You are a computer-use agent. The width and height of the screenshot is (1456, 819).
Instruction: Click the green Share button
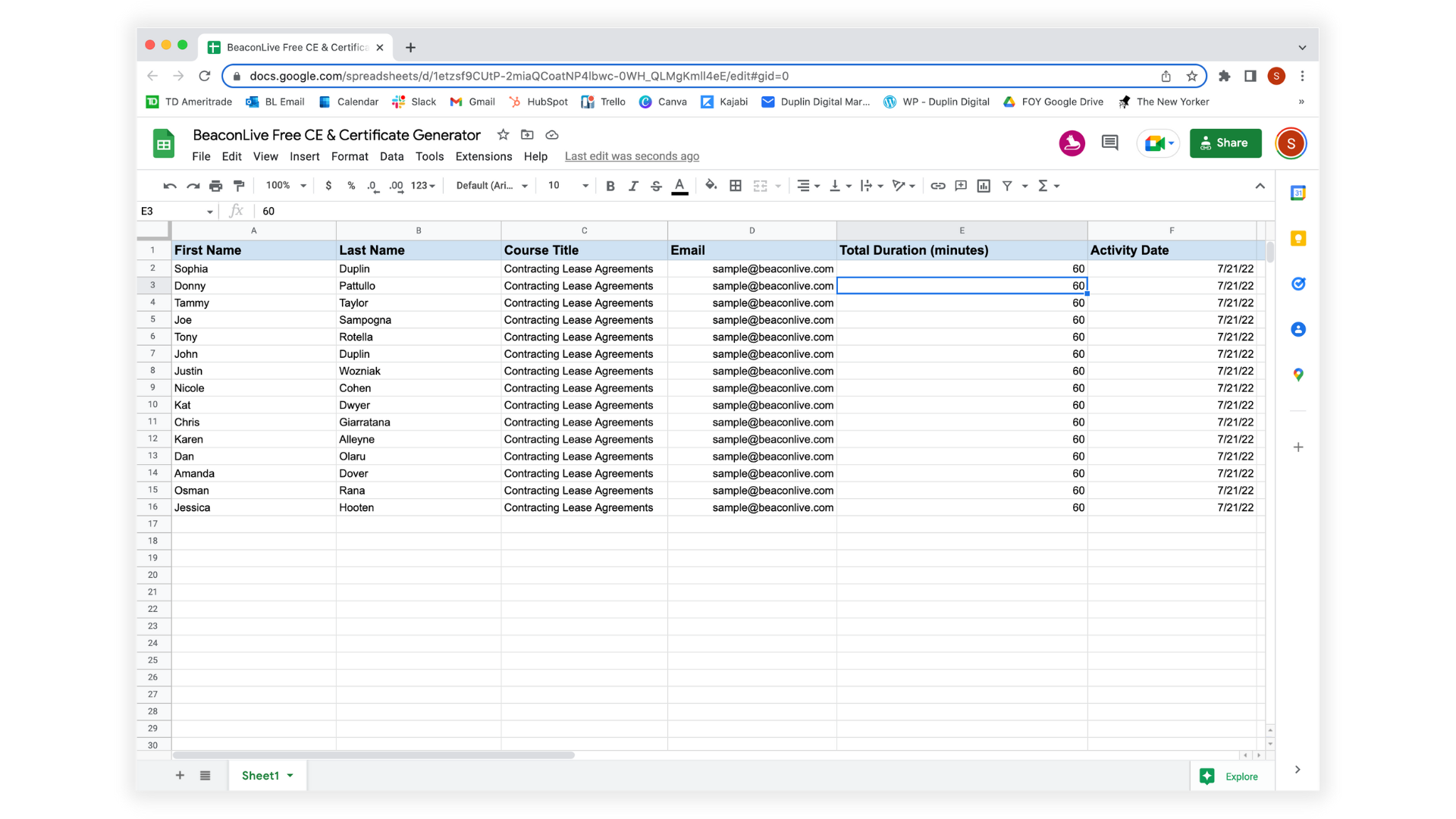click(x=1225, y=143)
